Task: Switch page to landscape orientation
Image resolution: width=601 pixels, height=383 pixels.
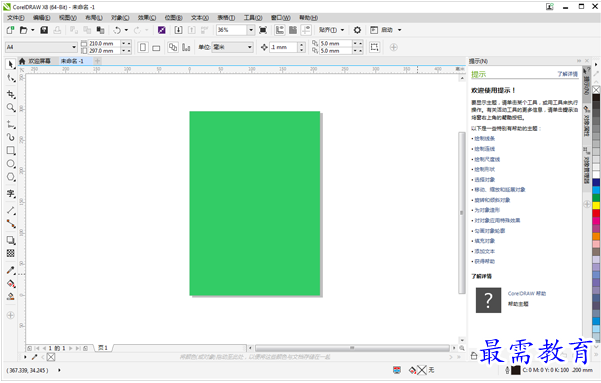Action: point(156,48)
